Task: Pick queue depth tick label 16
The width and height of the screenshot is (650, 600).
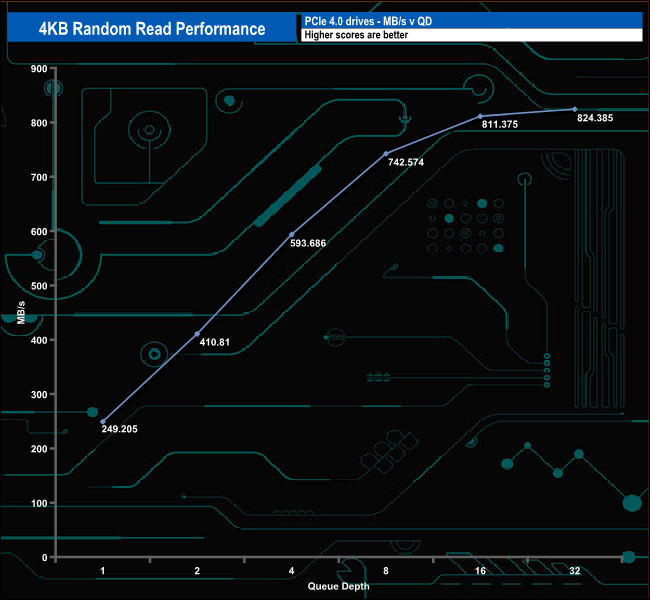Action: point(480,571)
